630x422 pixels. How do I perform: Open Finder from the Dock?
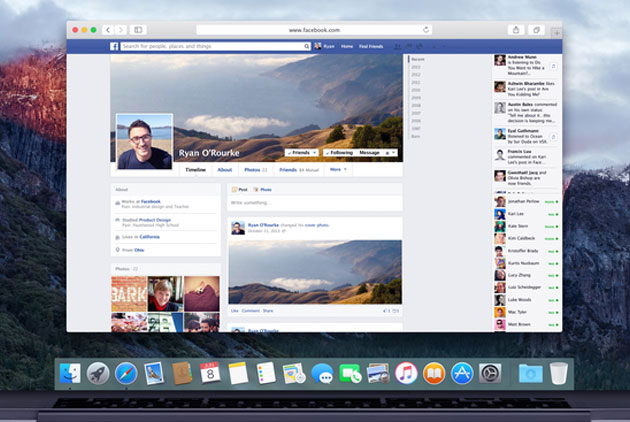pyautogui.click(x=70, y=373)
